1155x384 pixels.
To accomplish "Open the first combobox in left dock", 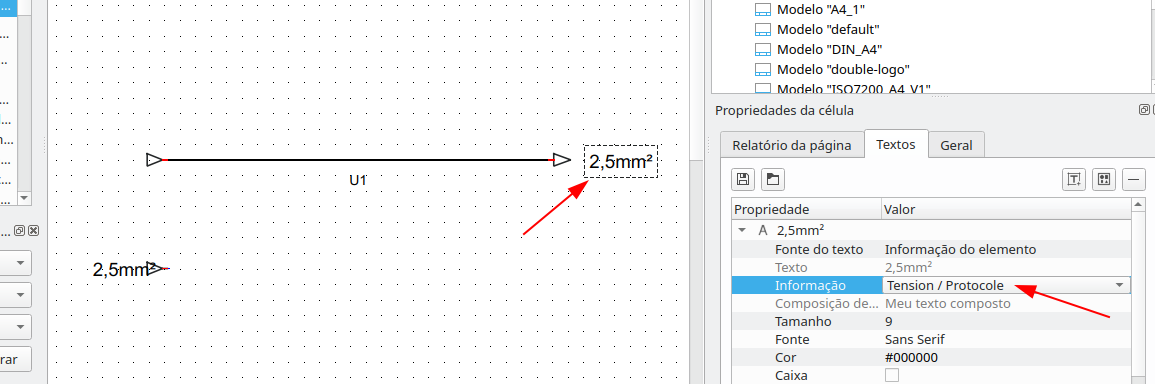I will click(15, 262).
